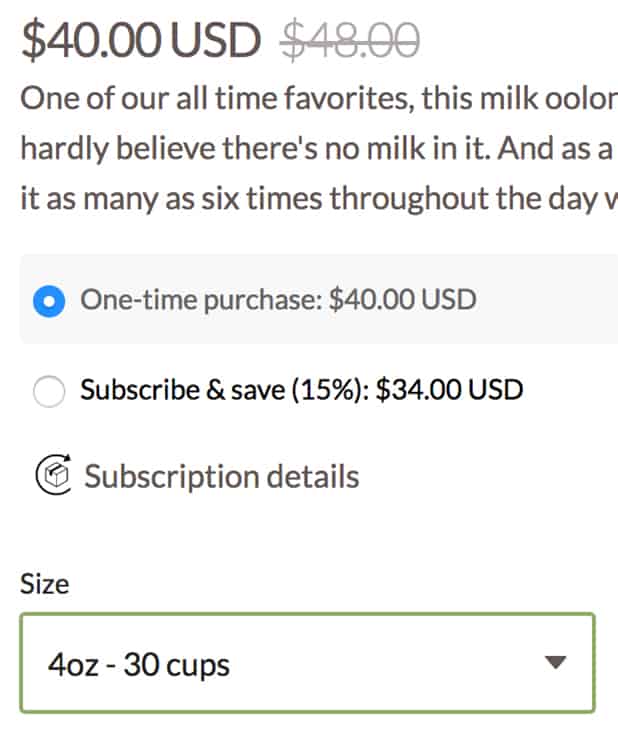Click the $40.00 USD sale price
The image size is (618, 733).
pos(140,40)
